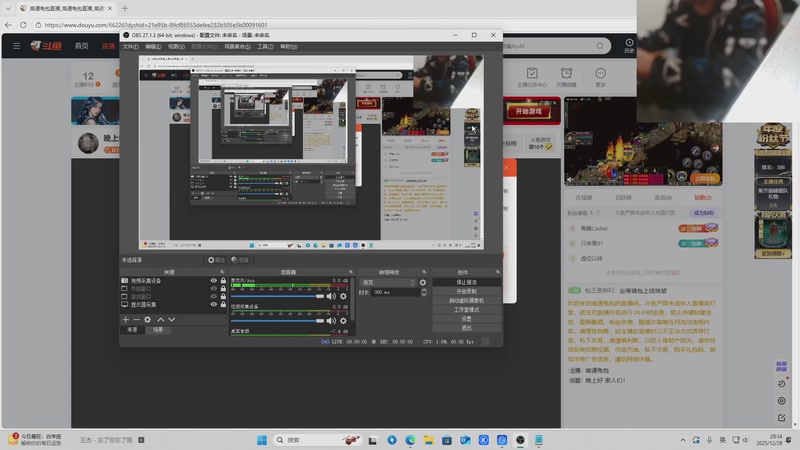800x450 pixels.
Task: Open the 视图(V) menu in OBS
Action: tap(177, 46)
